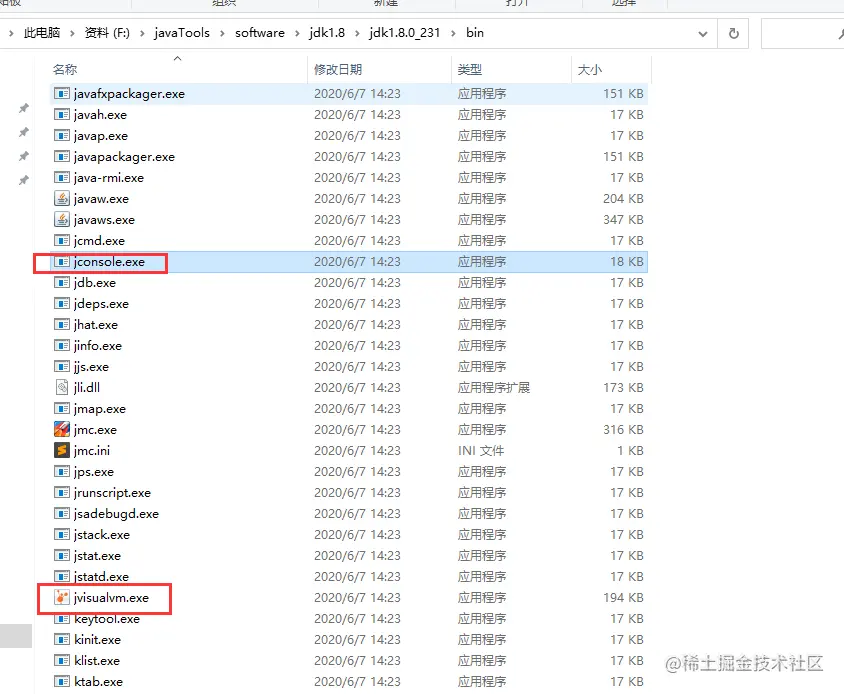This screenshot has height=694, width=844.
Task: Click the jinfo.exe file icon
Action: [x=62, y=346]
